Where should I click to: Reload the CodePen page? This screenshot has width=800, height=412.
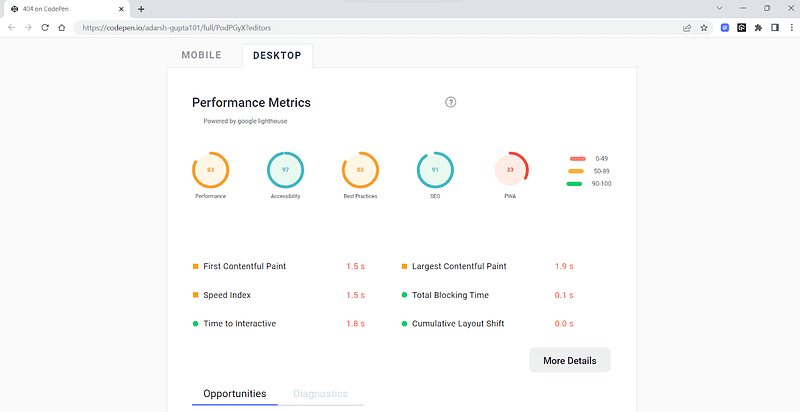[x=45, y=28]
